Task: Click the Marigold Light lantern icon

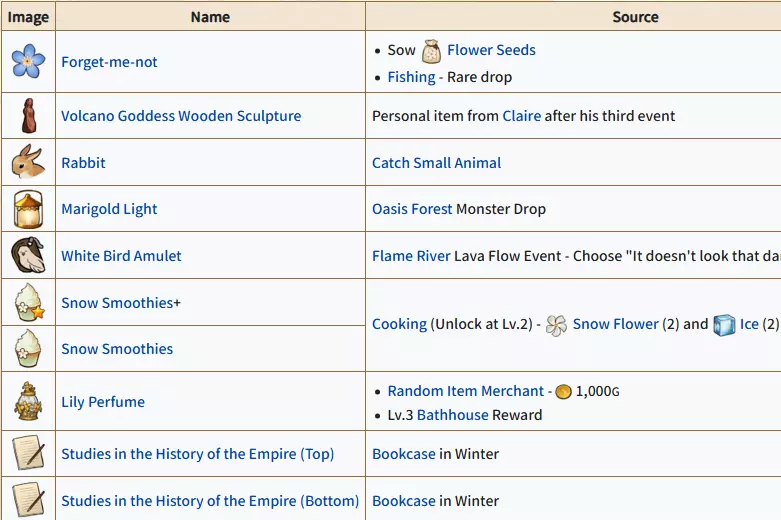Action: pyautogui.click(x=28, y=209)
